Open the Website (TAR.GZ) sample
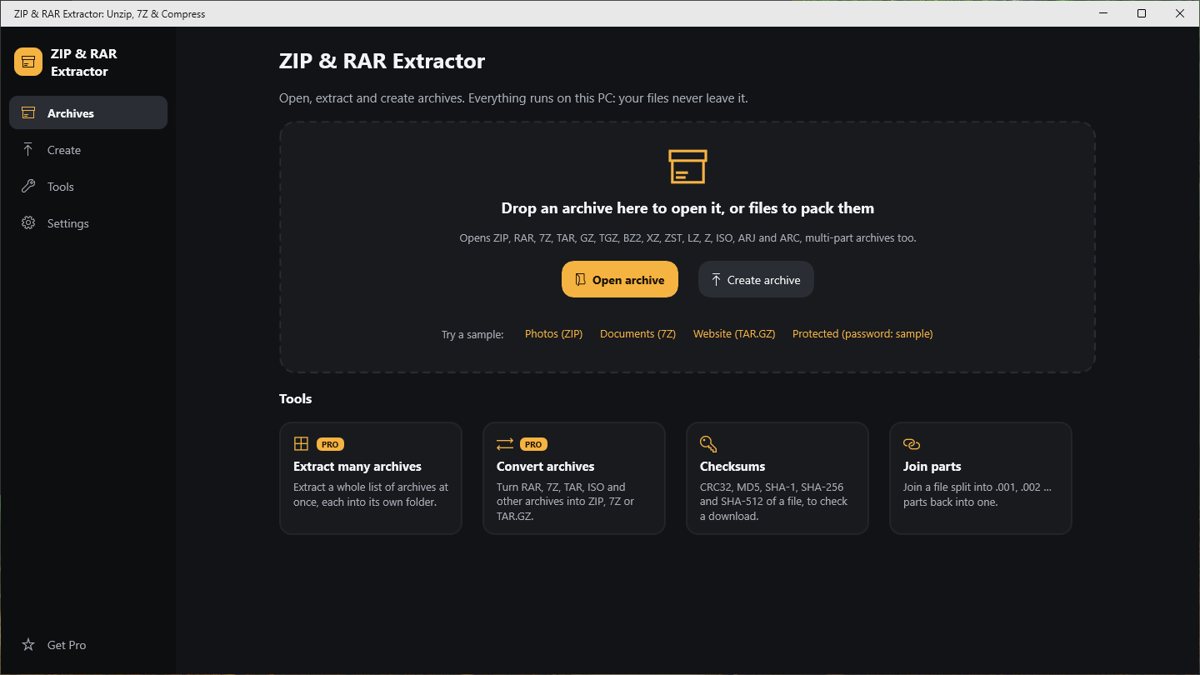Image resolution: width=1200 pixels, height=675 pixels. click(734, 334)
